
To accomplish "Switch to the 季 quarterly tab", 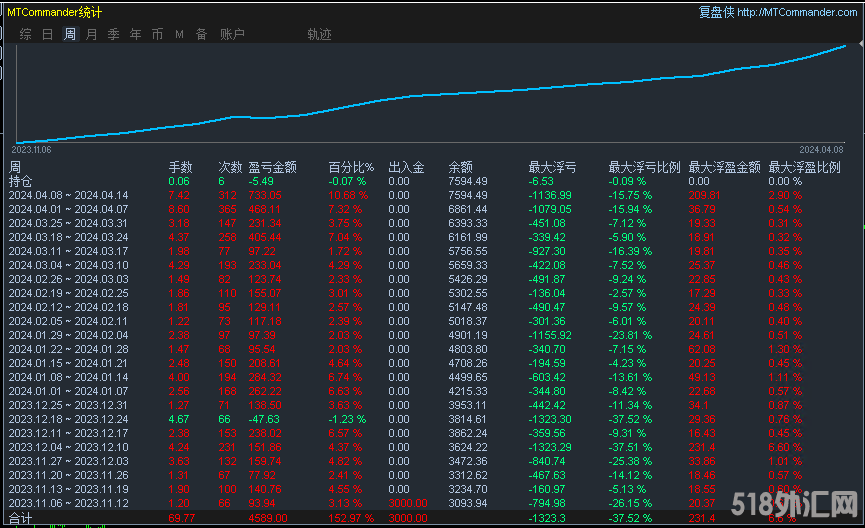I will coord(113,34).
